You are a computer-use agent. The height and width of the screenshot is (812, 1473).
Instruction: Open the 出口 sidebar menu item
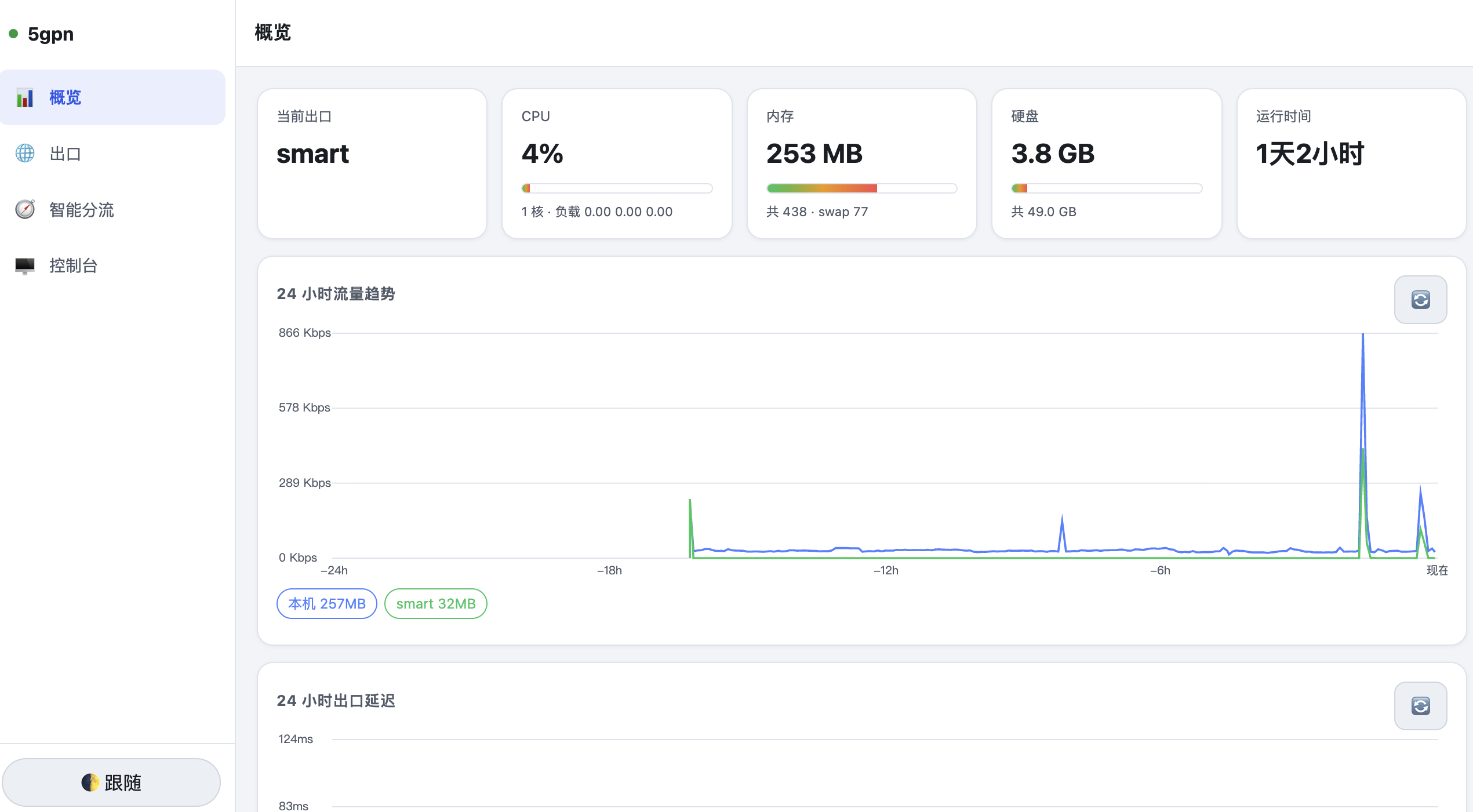coord(112,153)
